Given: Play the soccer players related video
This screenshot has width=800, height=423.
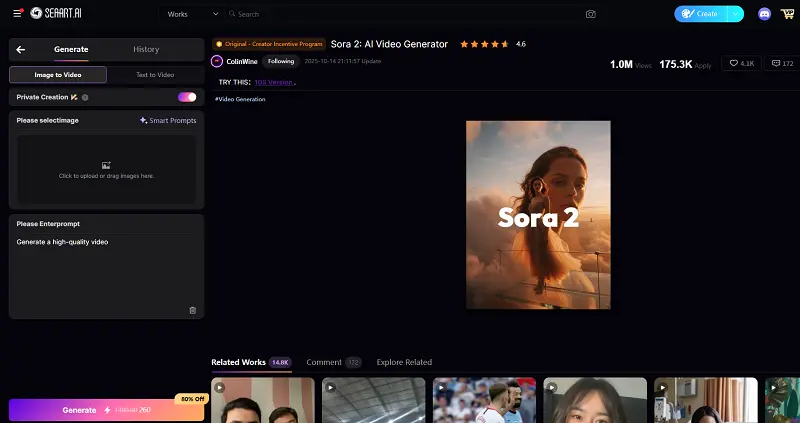Looking at the screenshot, I should 441,388.
